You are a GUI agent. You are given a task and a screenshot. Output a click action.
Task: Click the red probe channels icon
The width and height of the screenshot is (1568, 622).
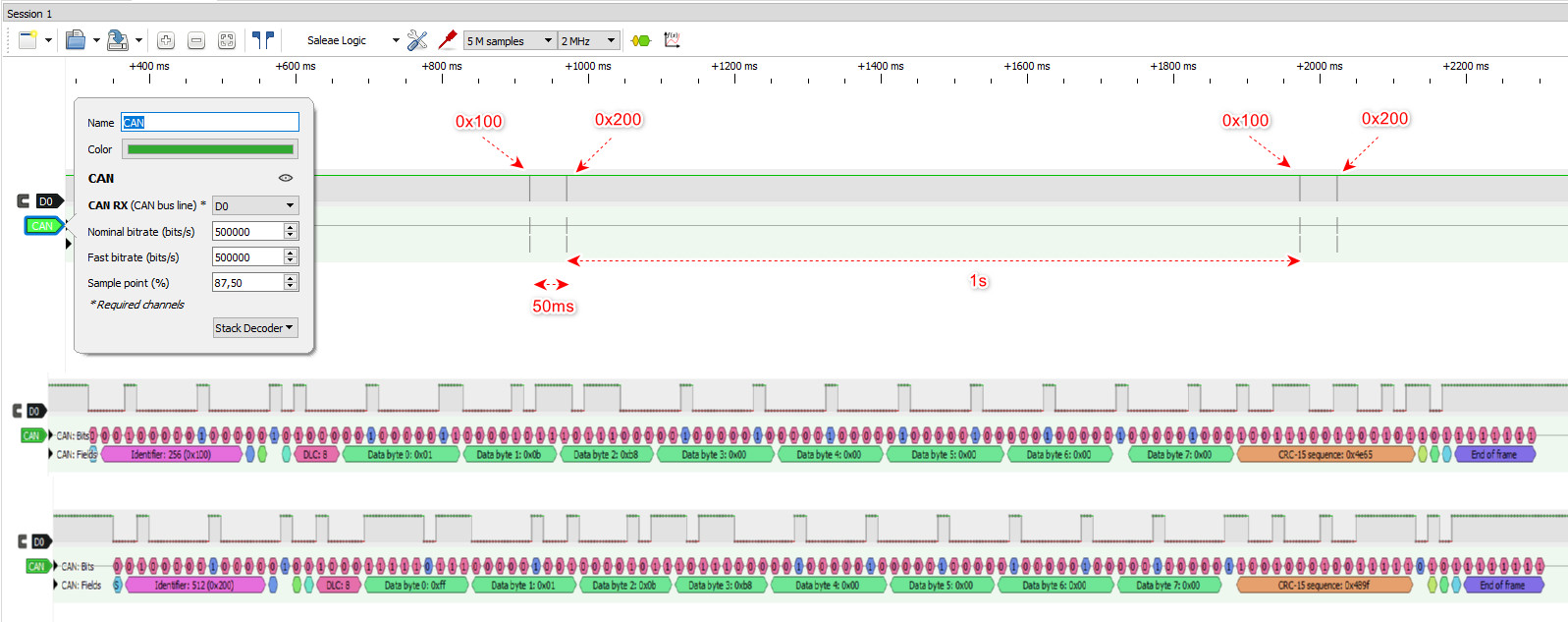coord(448,40)
